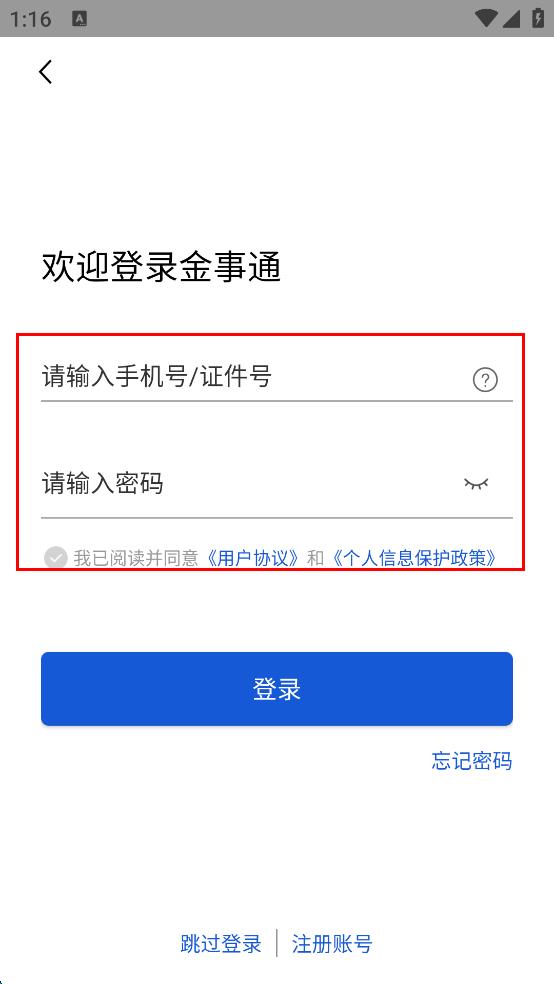Focus the 请输入手机号/证件号 field
Viewport: 554px width, 984px height.
(x=277, y=377)
